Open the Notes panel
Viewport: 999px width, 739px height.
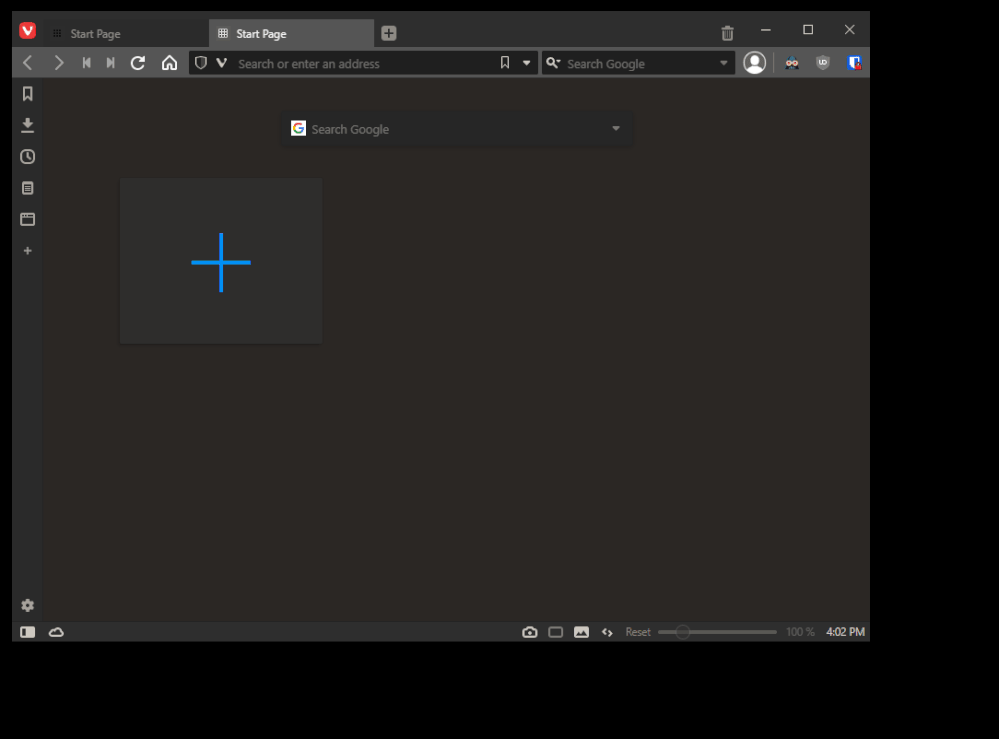[x=27, y=188]
